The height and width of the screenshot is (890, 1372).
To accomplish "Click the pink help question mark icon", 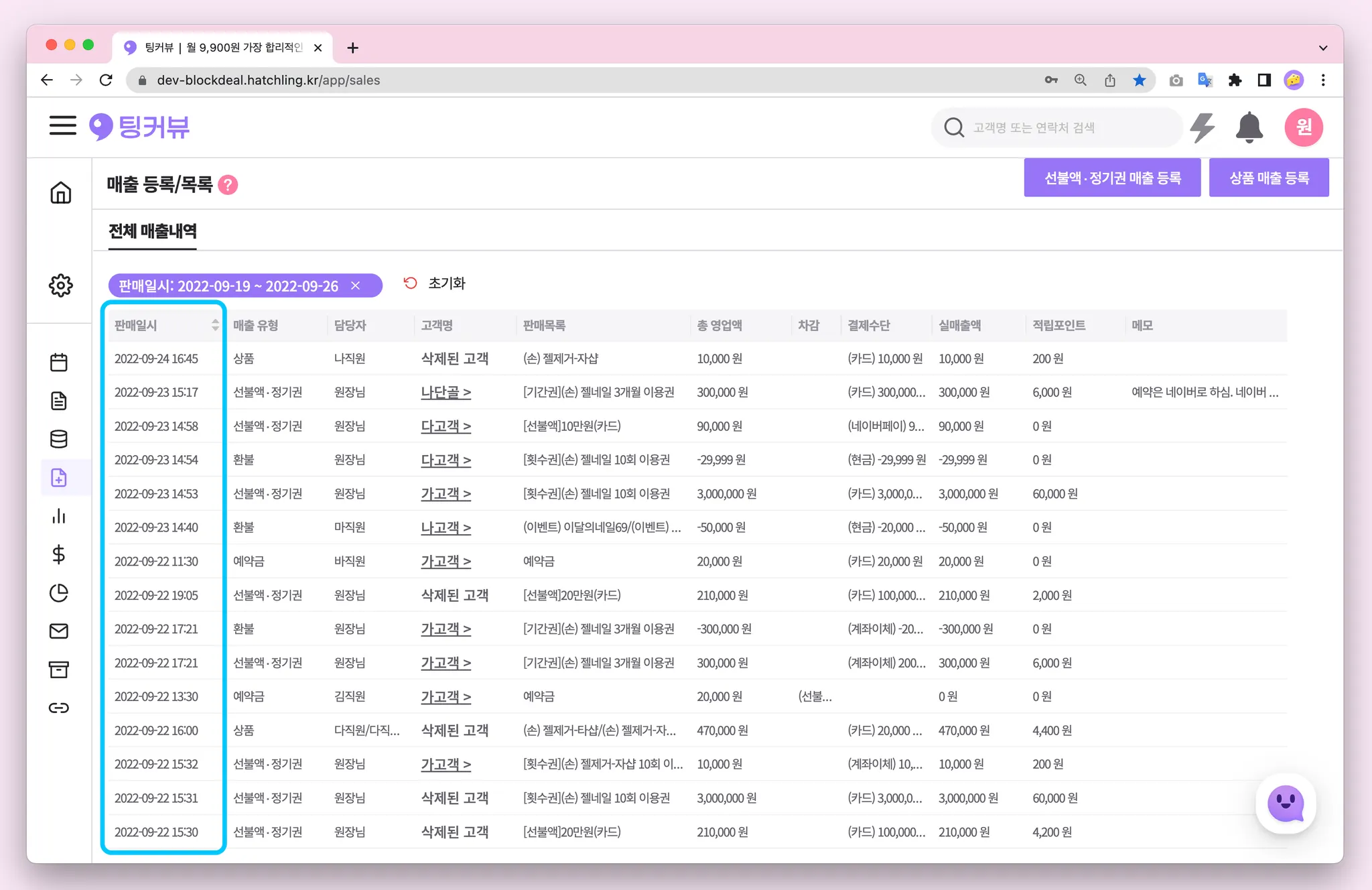I will point(228,184).
